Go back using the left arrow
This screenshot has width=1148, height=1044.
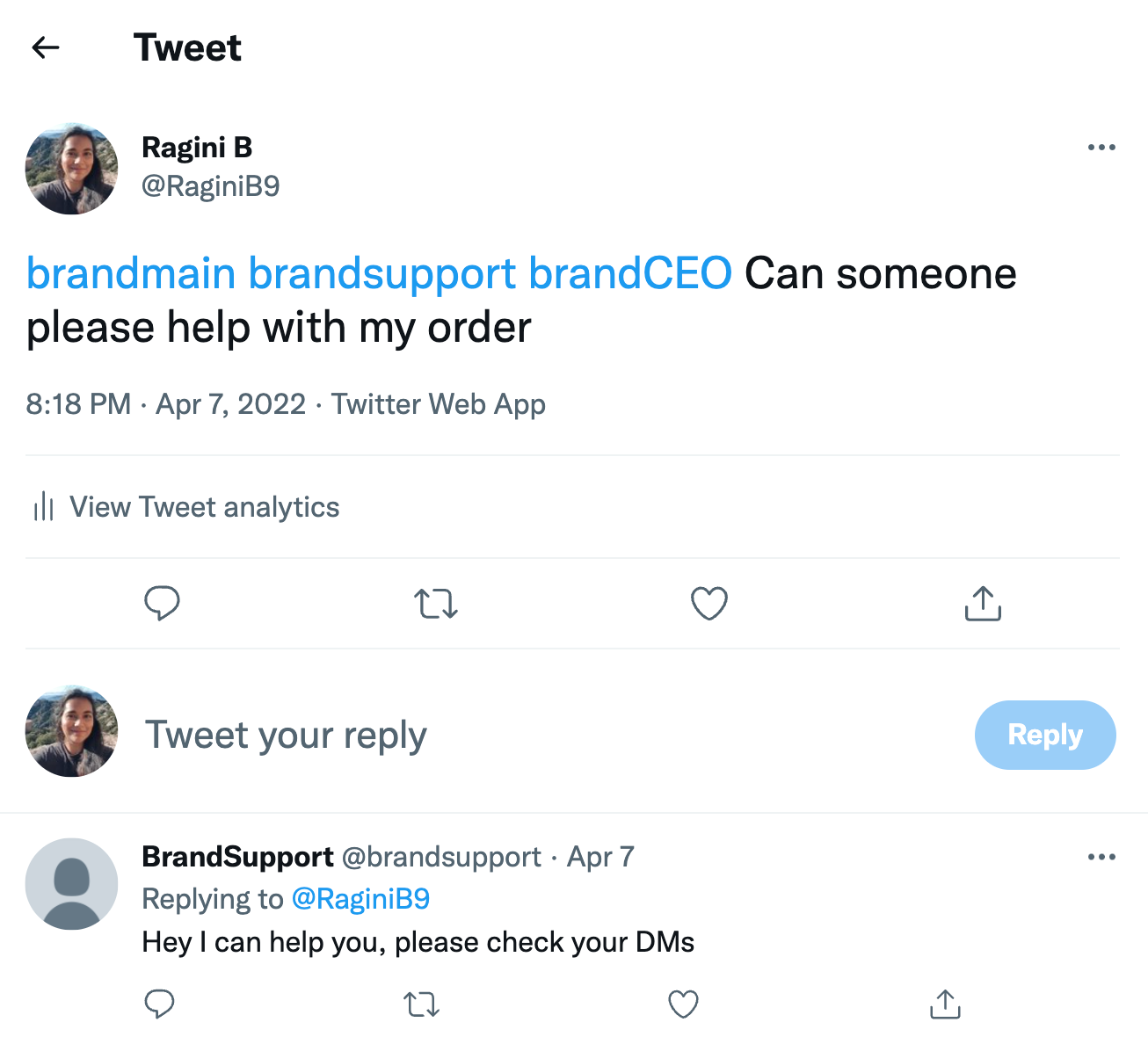[x=46, y=47]
